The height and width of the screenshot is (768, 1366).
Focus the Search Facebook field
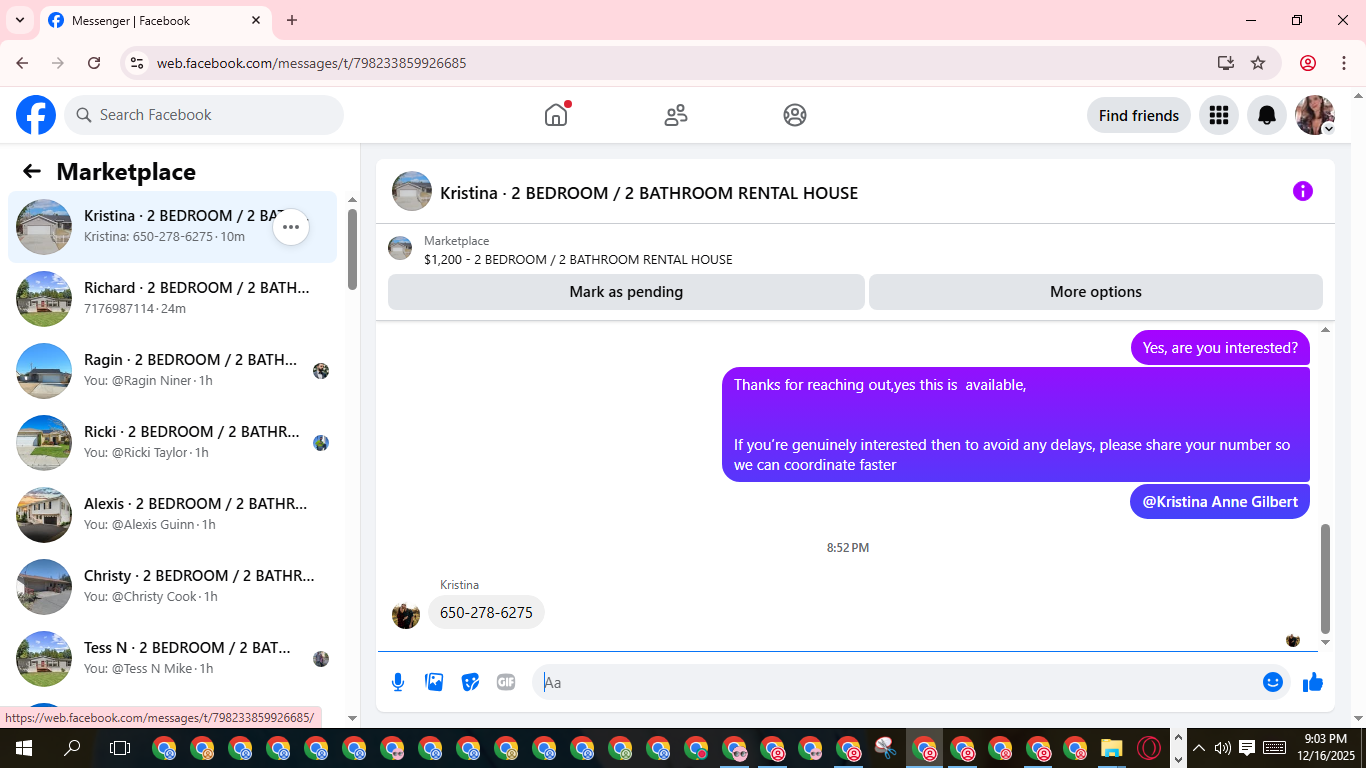coord(204,115)
